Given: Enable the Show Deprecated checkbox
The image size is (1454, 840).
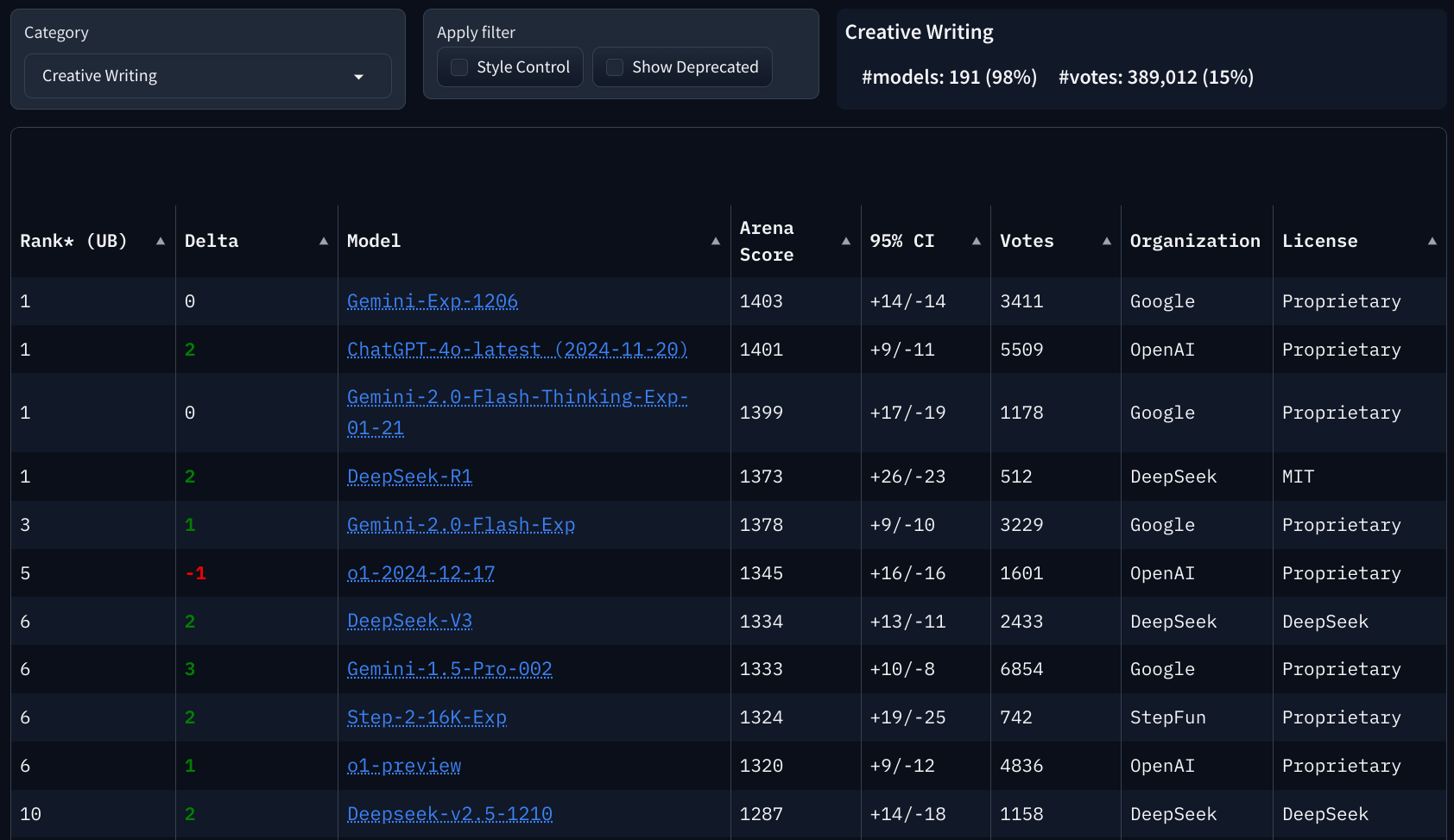Looking at the screenshot, I should (615, 67).
